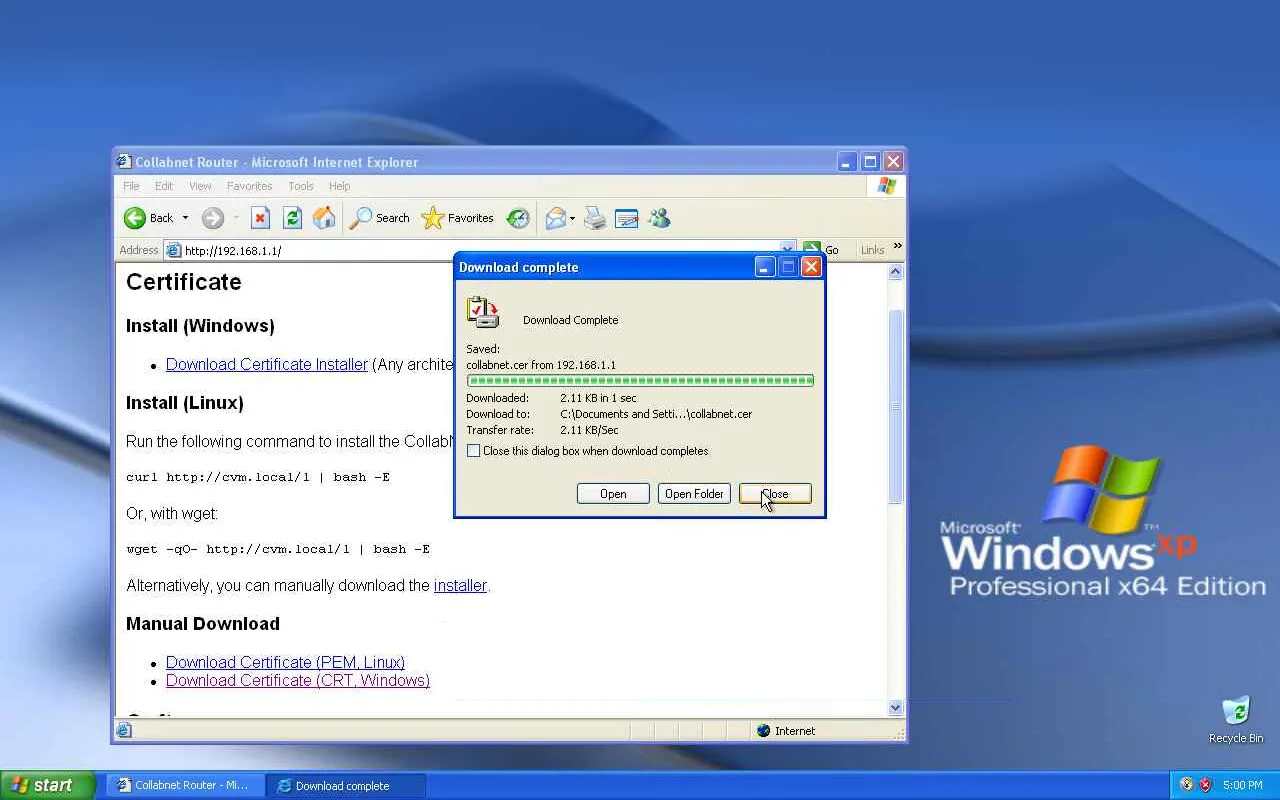The height and width of the screenshot is (800, 1280).
Task: Click the Open Folder button
Action: click(694, 494)
